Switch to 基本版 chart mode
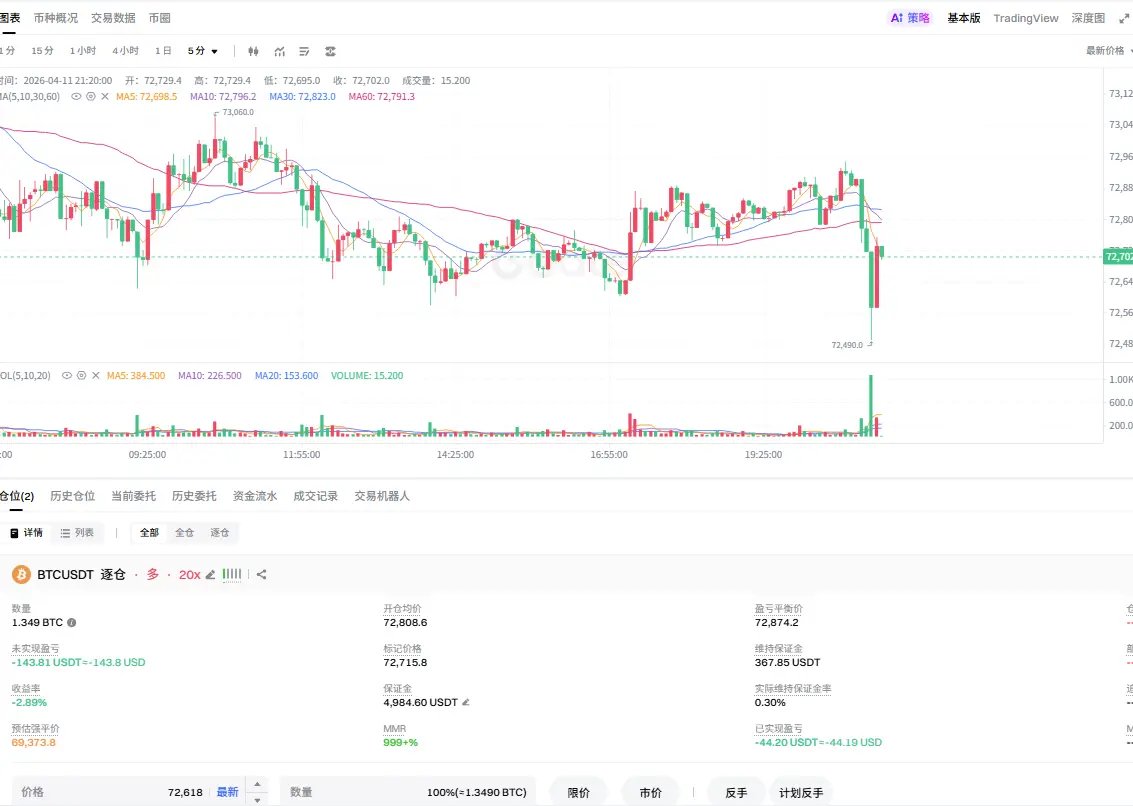 click(x=964, y=18)
